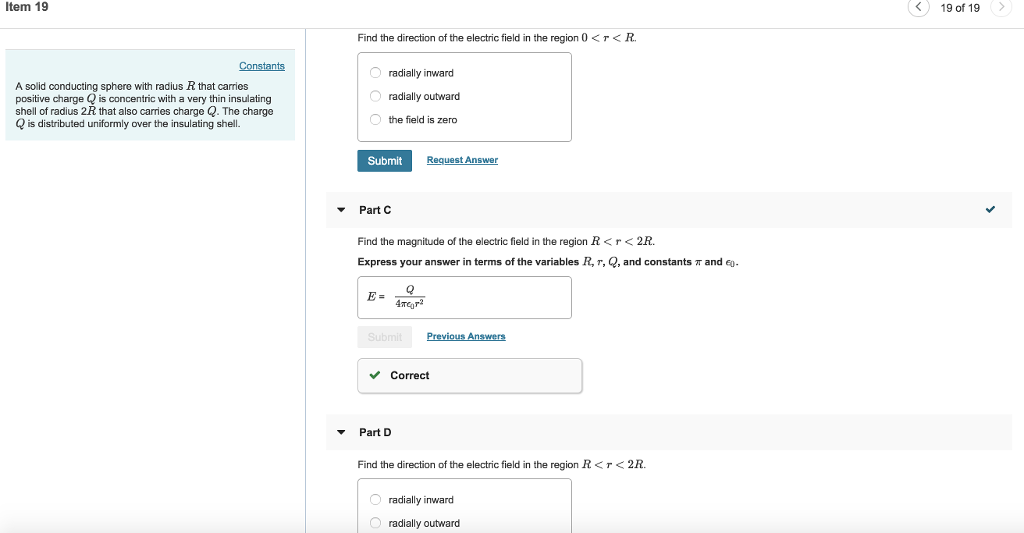Click the Item 19 title
Viewport: 1024px width, 533px height.
[x=27, y=7]
